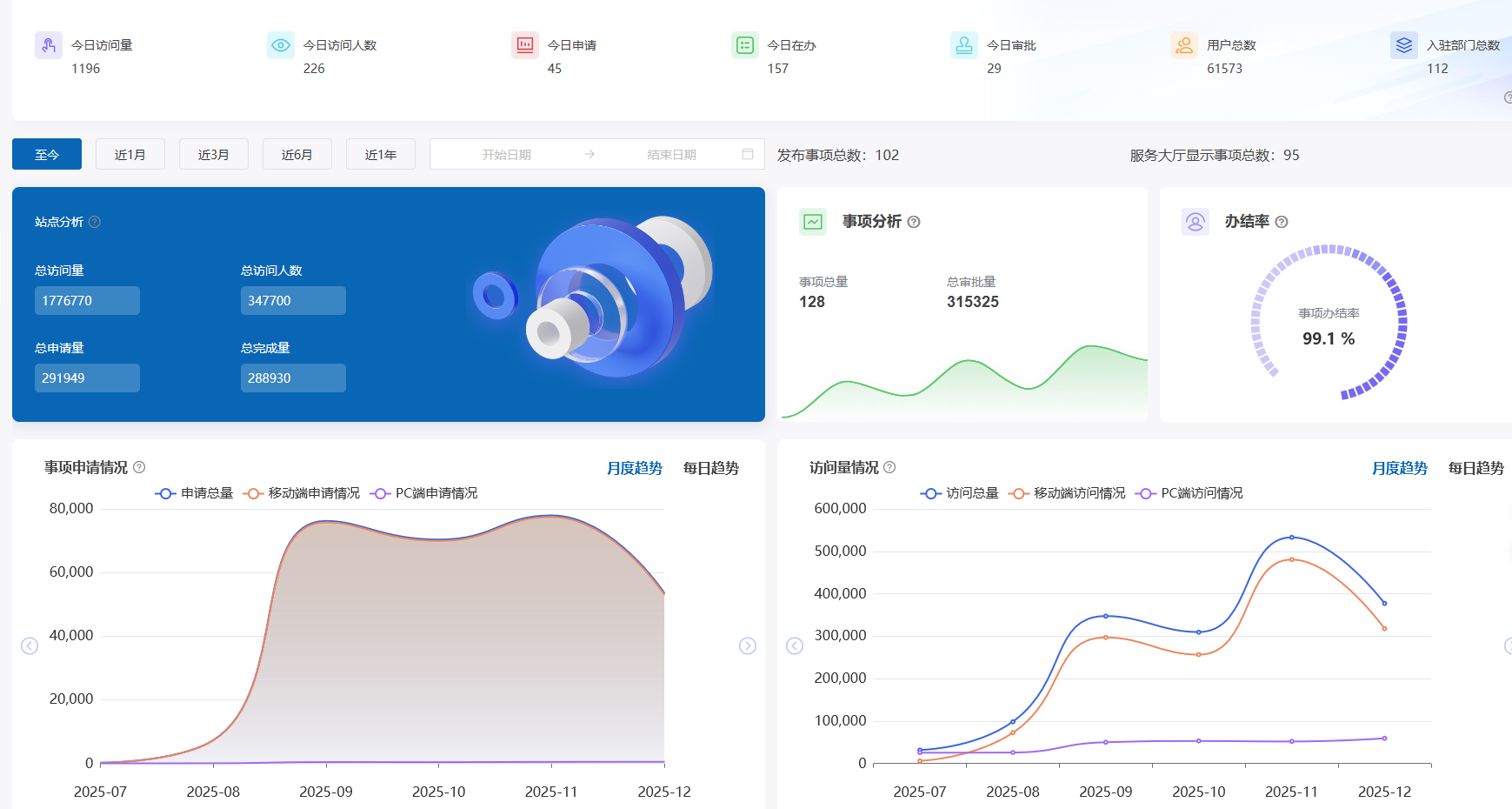Toggle PC端申请情况 legend series

pos(423,493)
